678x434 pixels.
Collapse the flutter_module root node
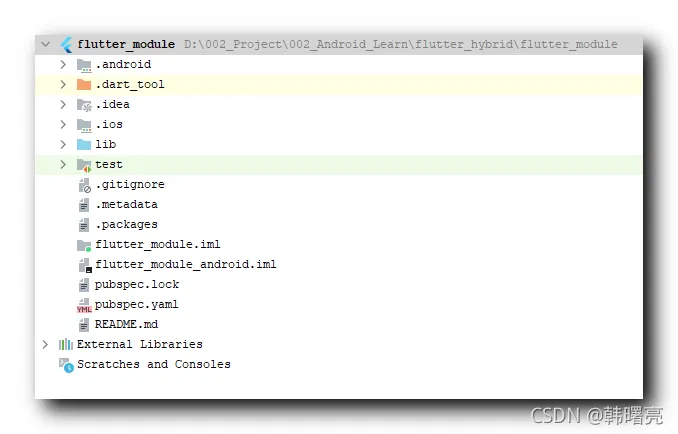coord(45,44)
